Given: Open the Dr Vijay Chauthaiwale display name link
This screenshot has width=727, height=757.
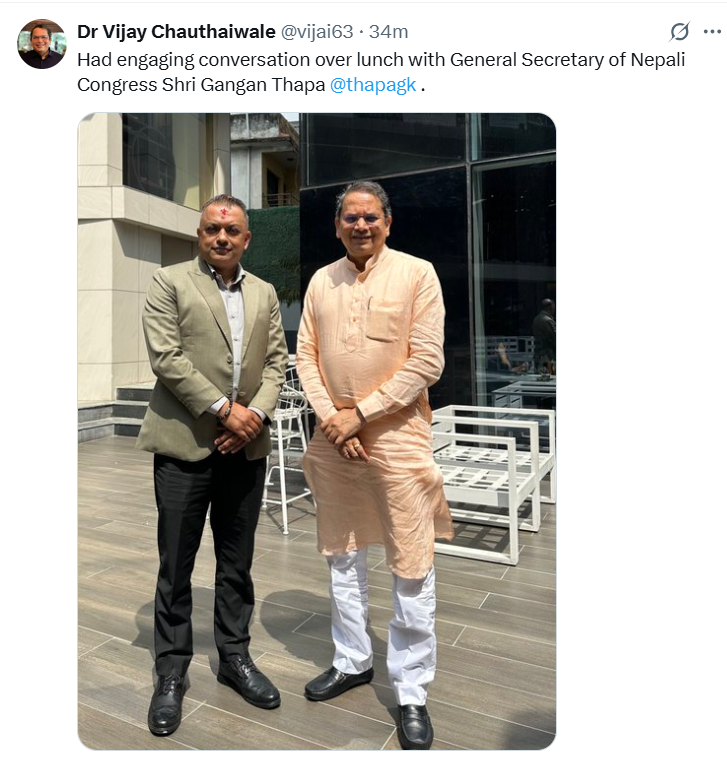Looking at the screenshot, I should click(x=176, y=32).
